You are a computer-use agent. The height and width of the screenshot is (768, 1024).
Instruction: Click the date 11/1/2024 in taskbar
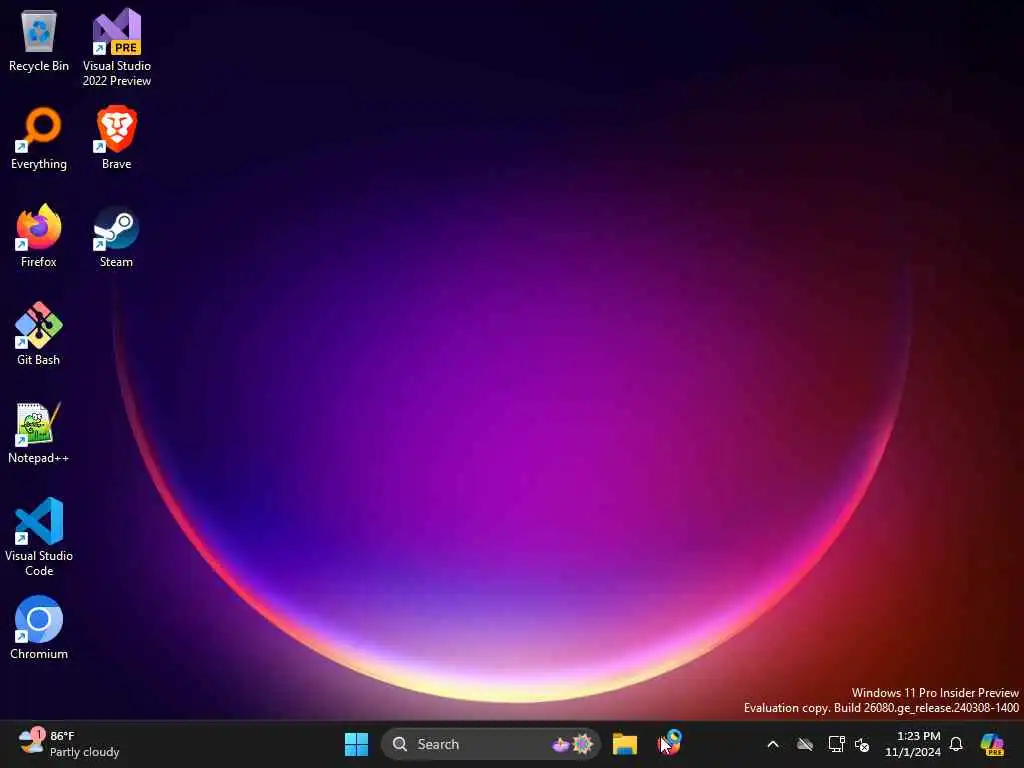click(912, 752)
